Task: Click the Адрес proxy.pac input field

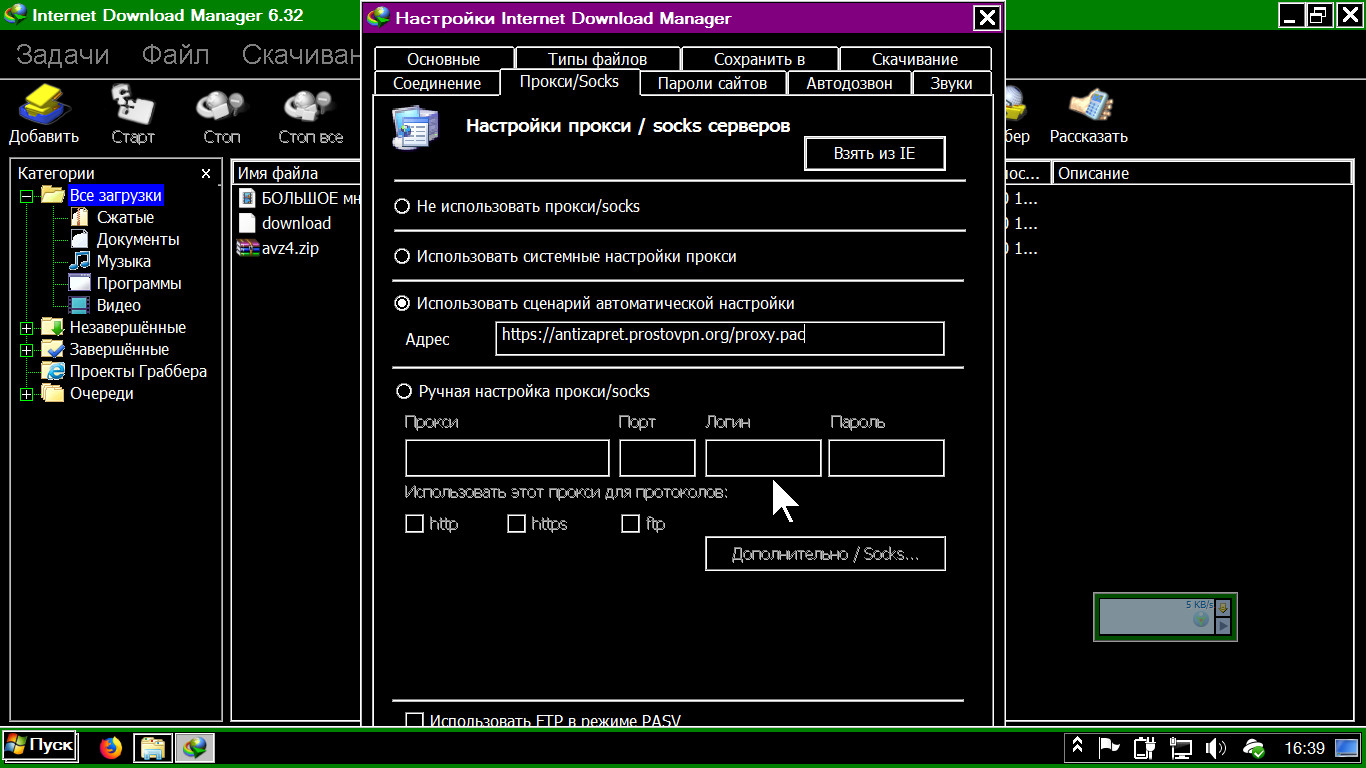Action: click(719, 338)
